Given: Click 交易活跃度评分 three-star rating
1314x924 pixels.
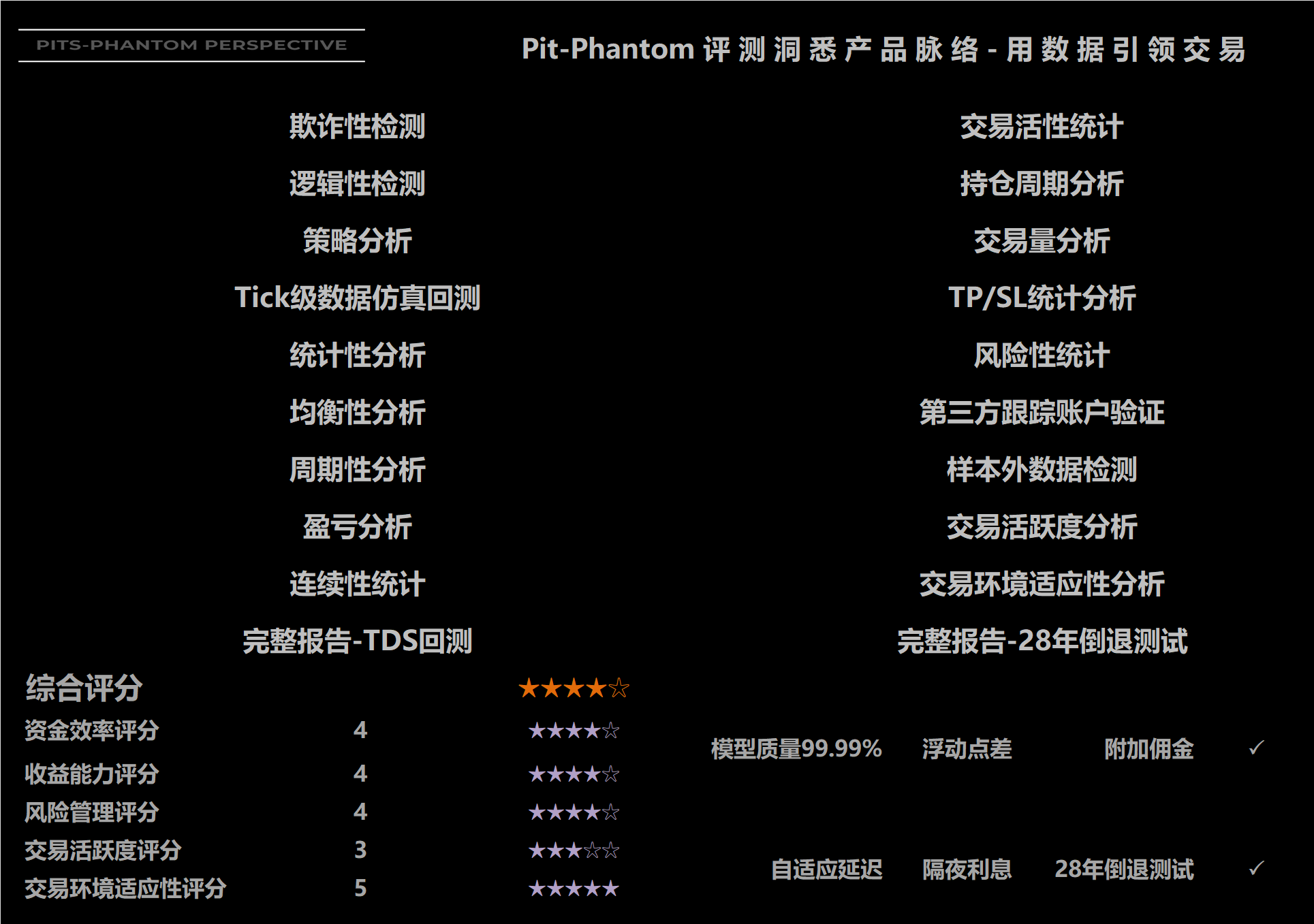Looking at the screenshot, I should [x=574, y=850].
